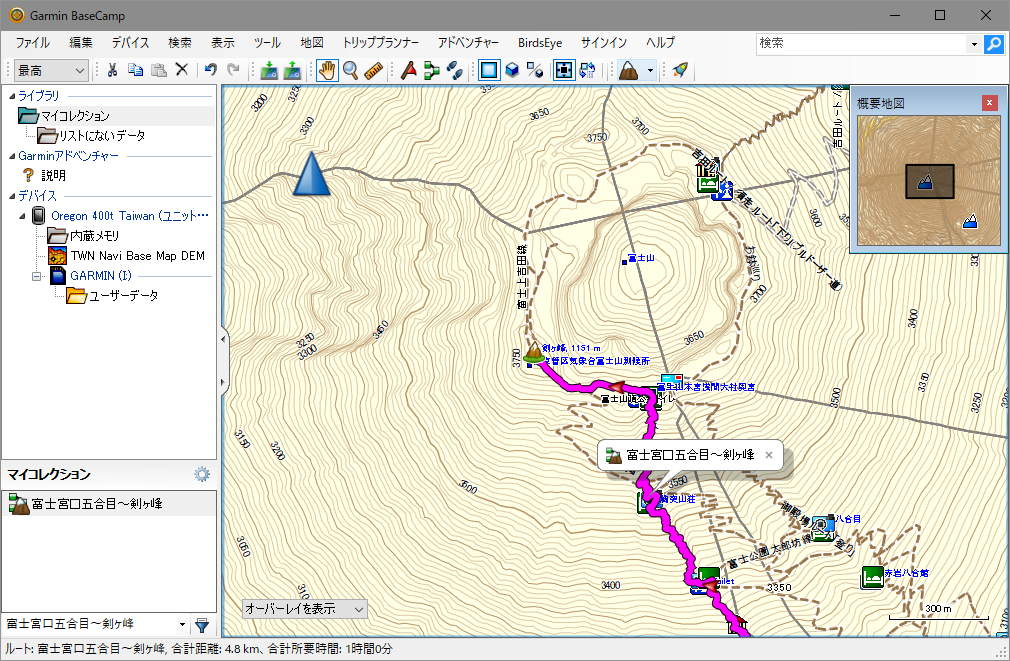
Task: Select the New Route tool
Action: pos(432,70)
